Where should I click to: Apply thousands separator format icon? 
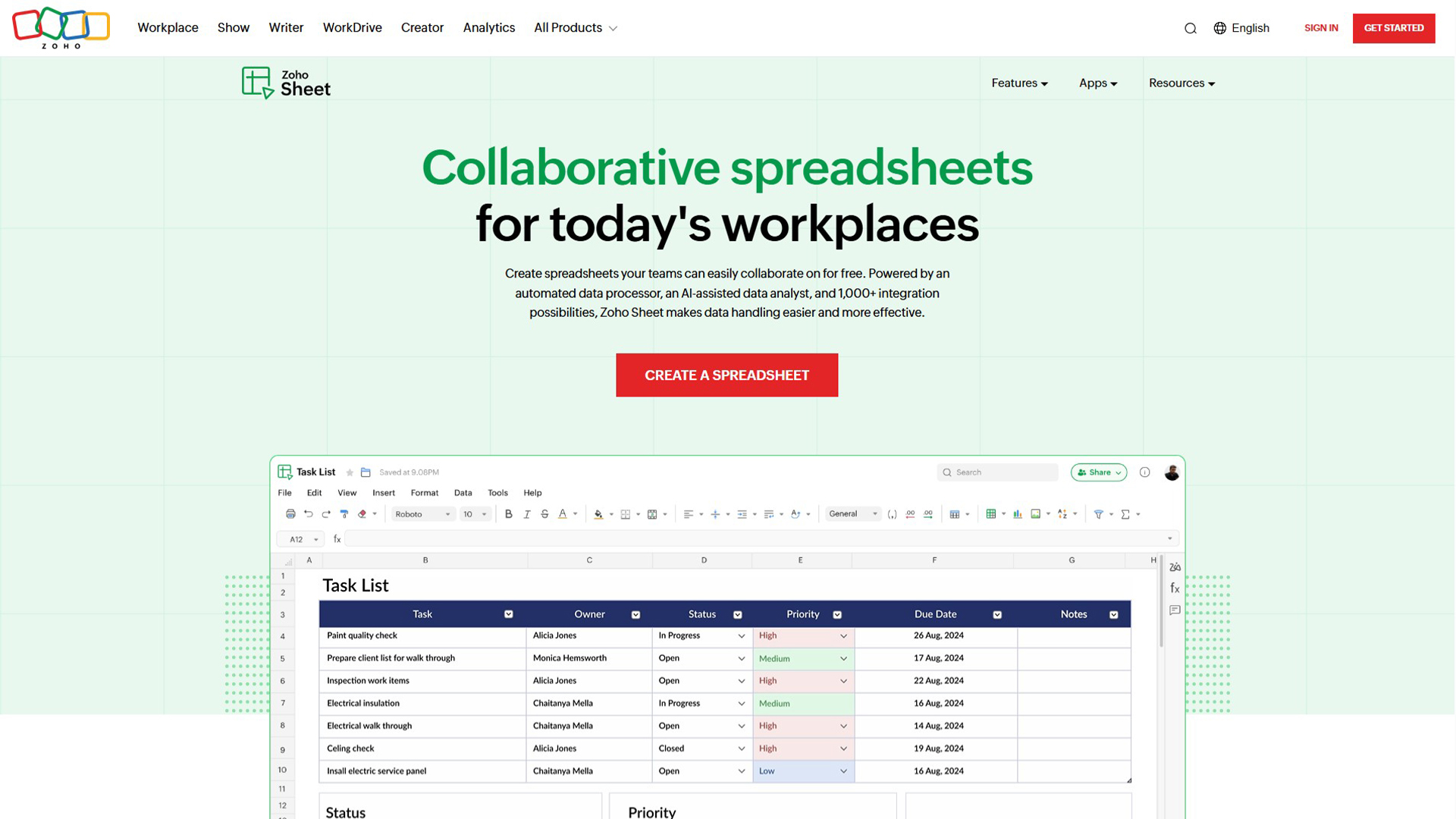(x=893, y=514)
